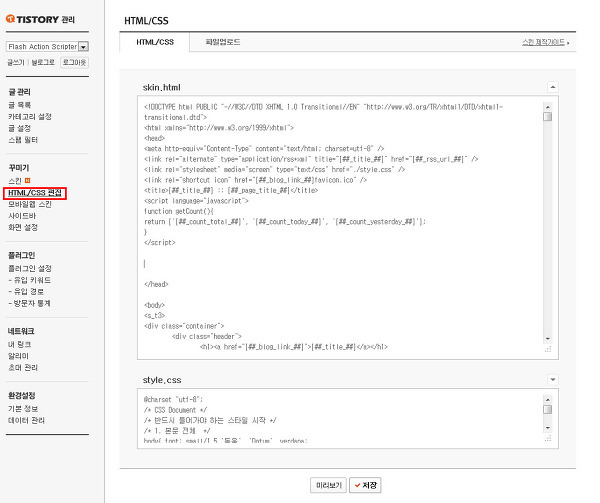Open 사이드바 settings

pyautogui.click(x=22, y=216)
